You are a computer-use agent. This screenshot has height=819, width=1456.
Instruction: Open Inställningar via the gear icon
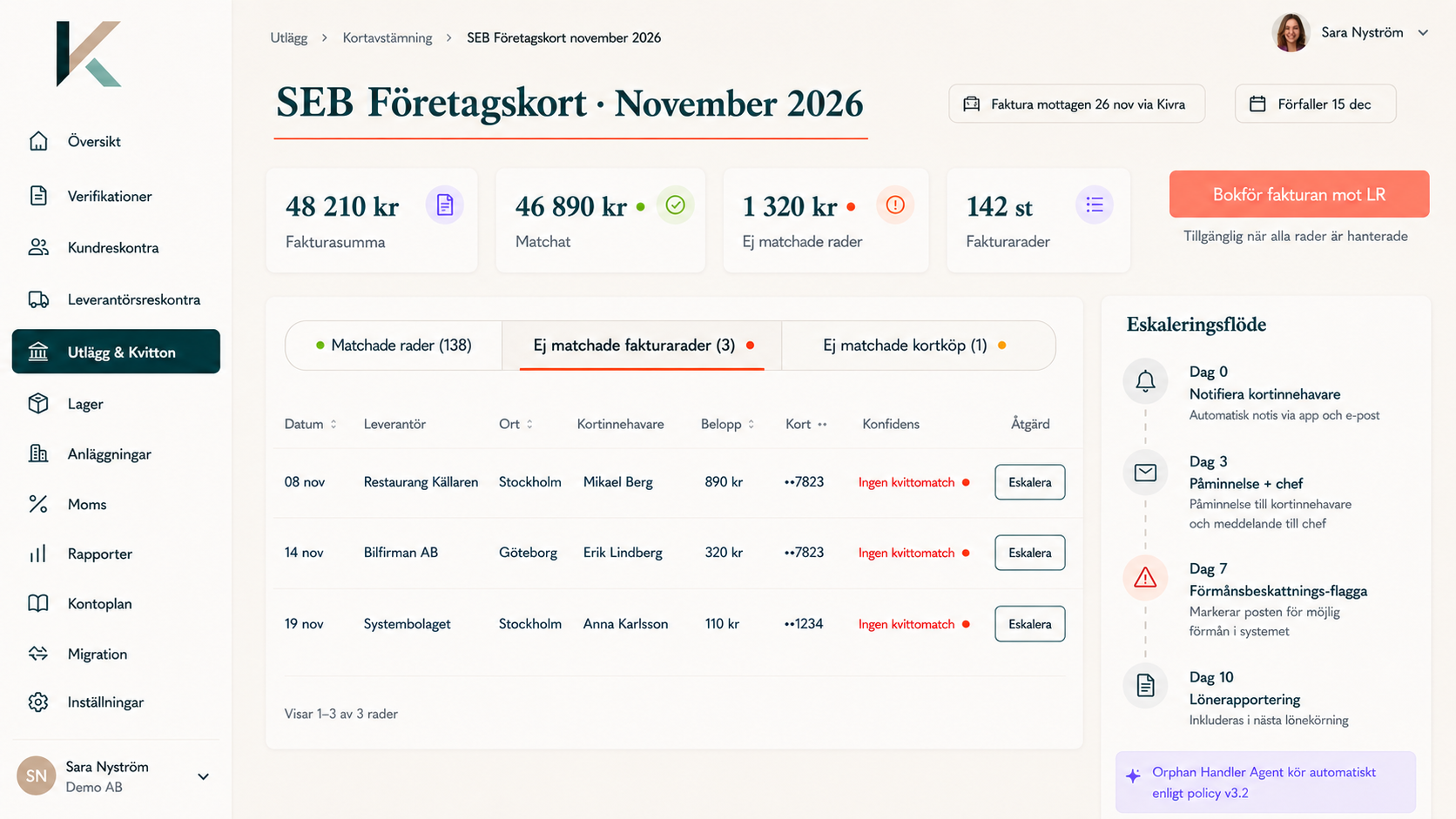point(38,702)
